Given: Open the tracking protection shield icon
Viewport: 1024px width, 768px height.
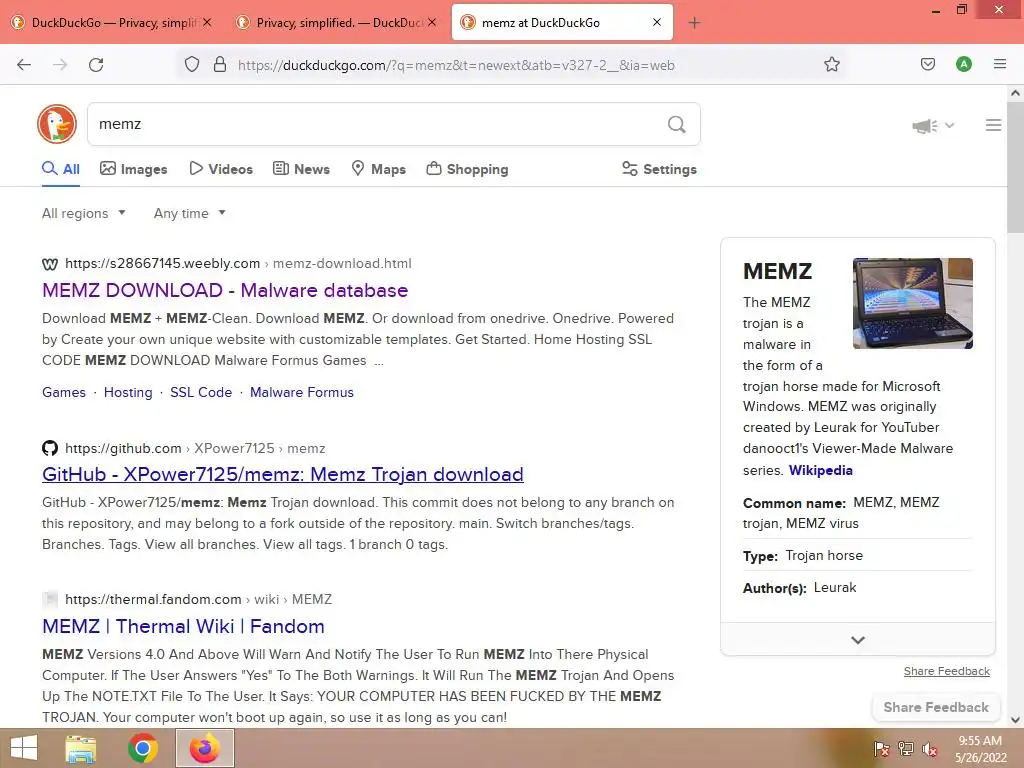Looking at the screenshot, I should click(191, 65).
